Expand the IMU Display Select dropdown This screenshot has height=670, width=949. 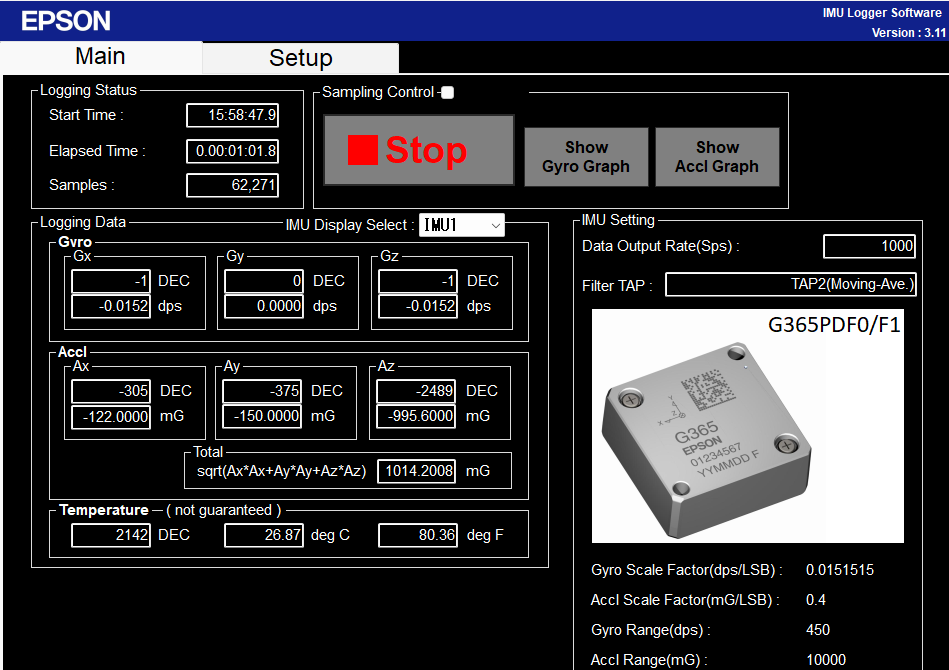tap(462, 225)
